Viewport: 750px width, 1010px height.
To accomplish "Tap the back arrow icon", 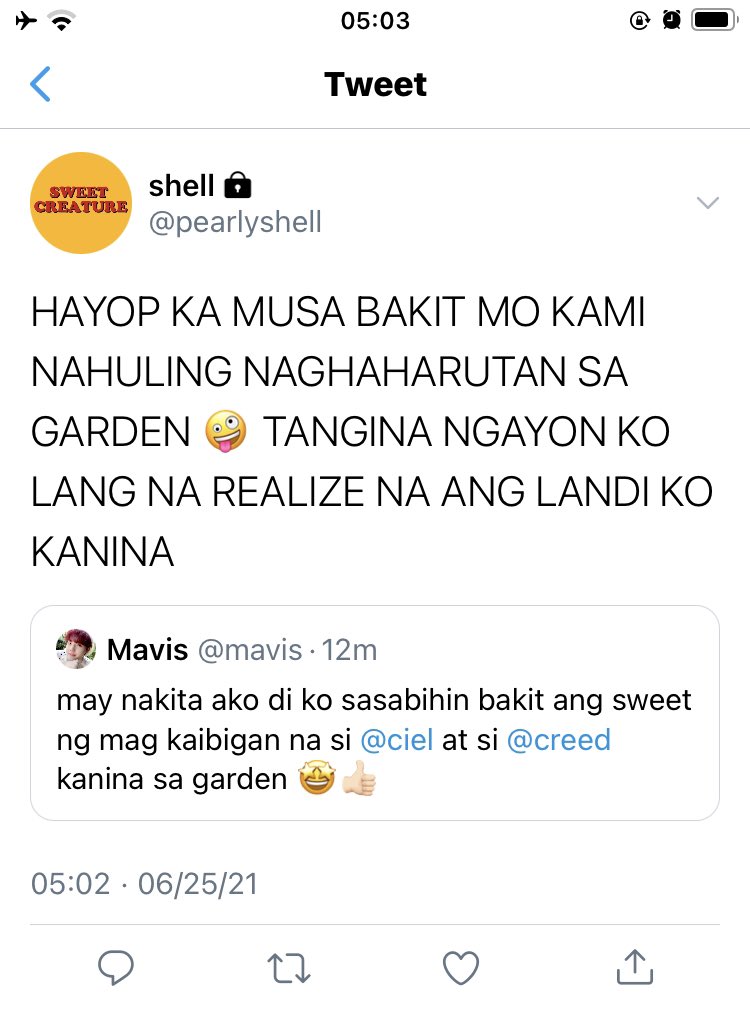I will click(40, 84).
